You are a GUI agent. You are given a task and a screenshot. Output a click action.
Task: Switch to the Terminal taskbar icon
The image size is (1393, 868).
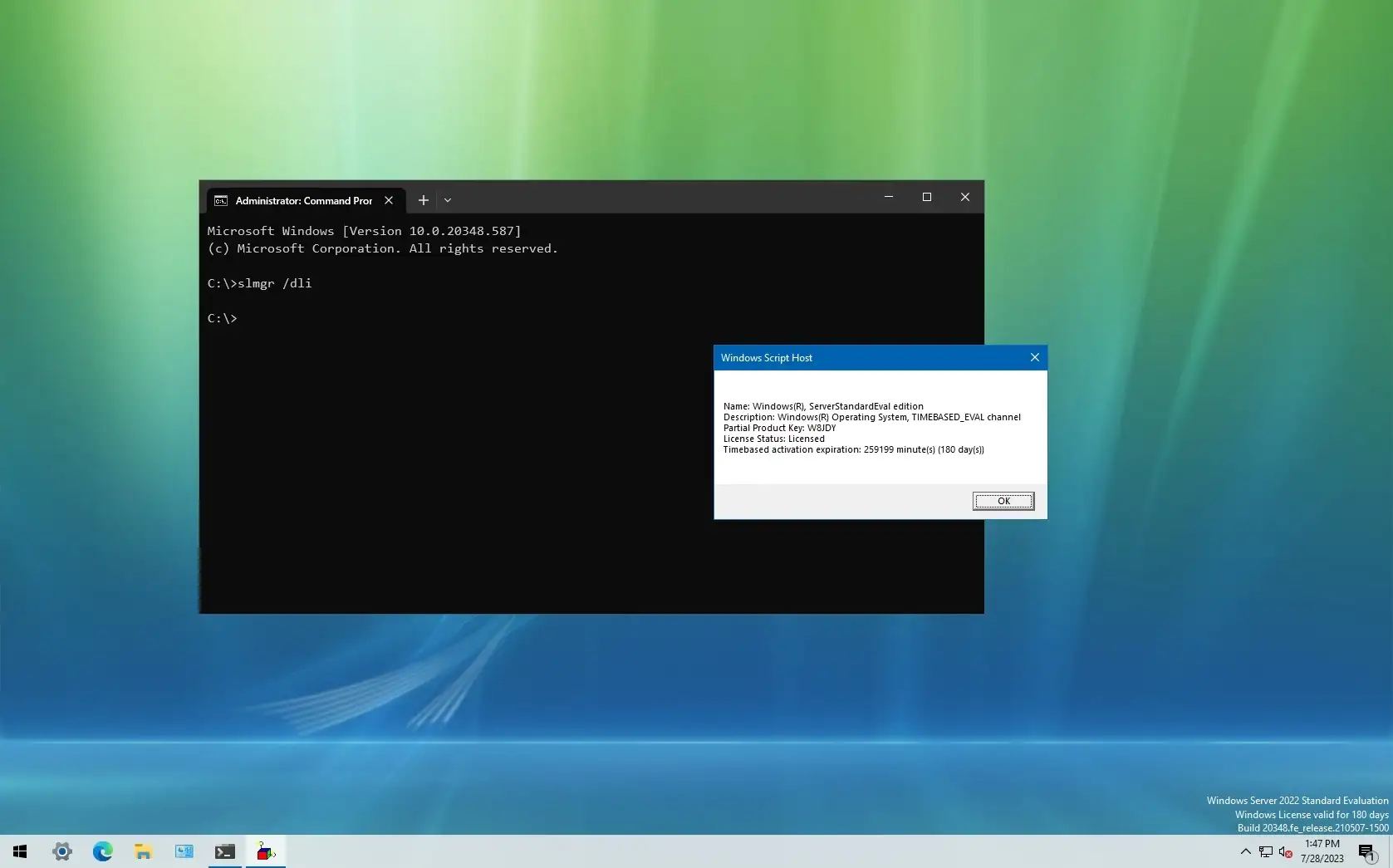point(224,851)
